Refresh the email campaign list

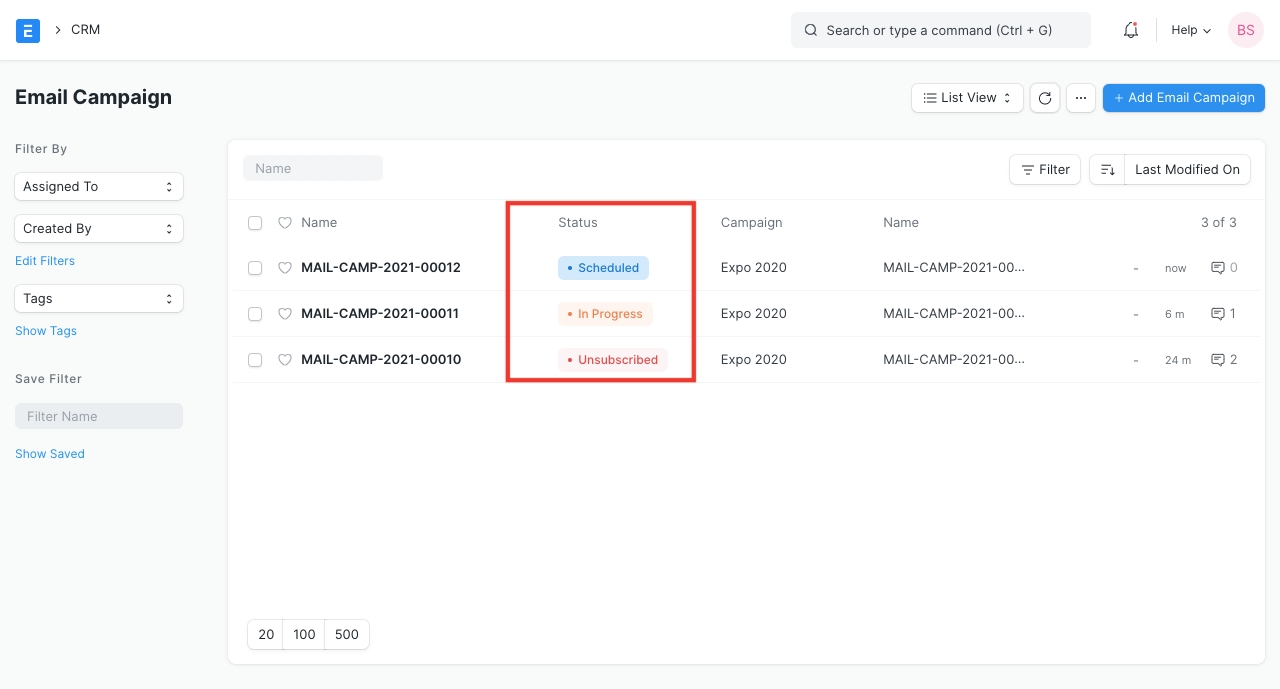pos(1045,98)
